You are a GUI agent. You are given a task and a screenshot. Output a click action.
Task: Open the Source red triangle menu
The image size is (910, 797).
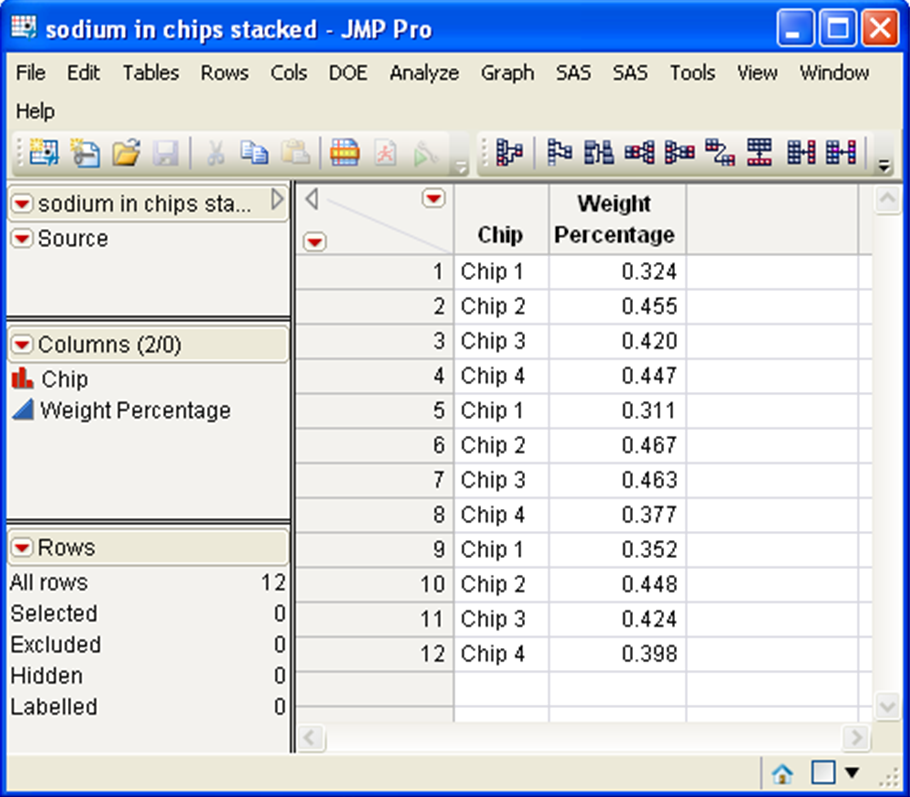22,239
